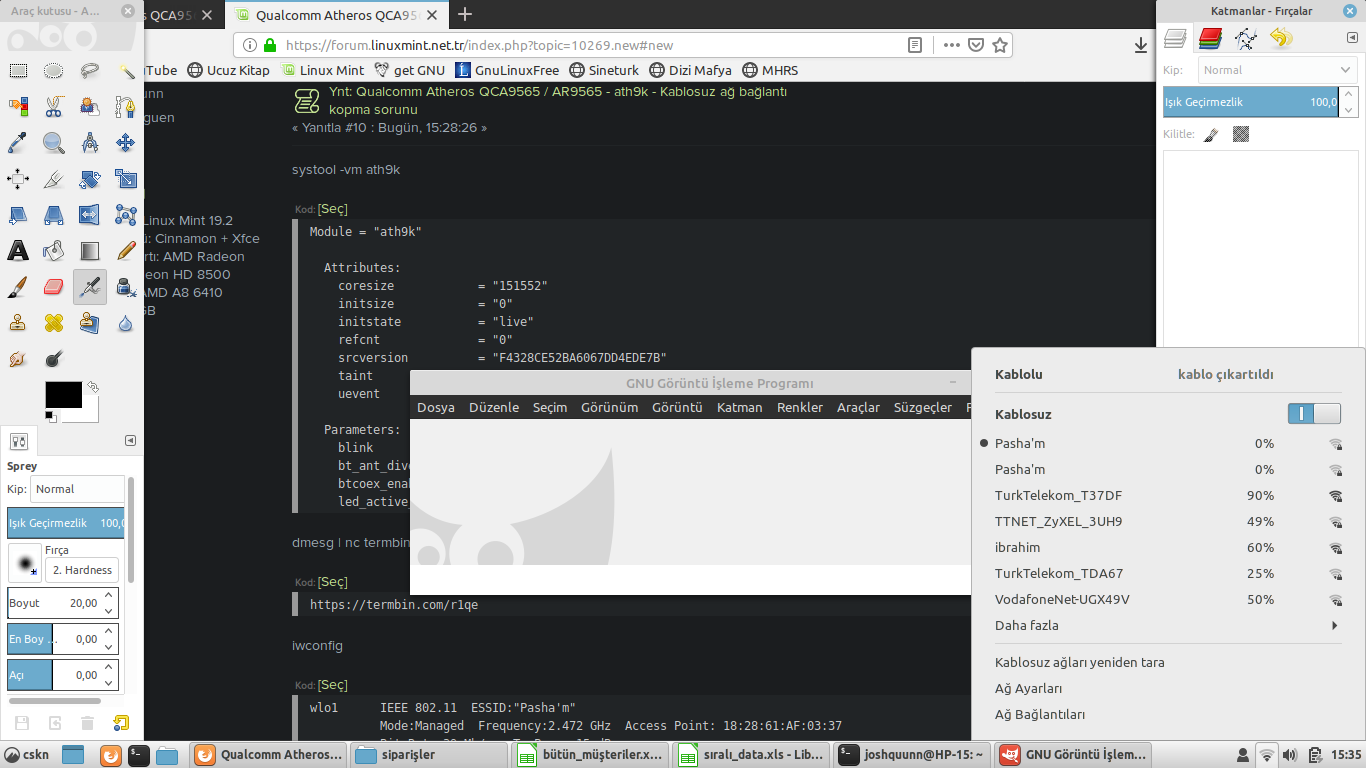
Task: Switch to the Paths tab in Katmanlar panel
Action: point(1246,39)
